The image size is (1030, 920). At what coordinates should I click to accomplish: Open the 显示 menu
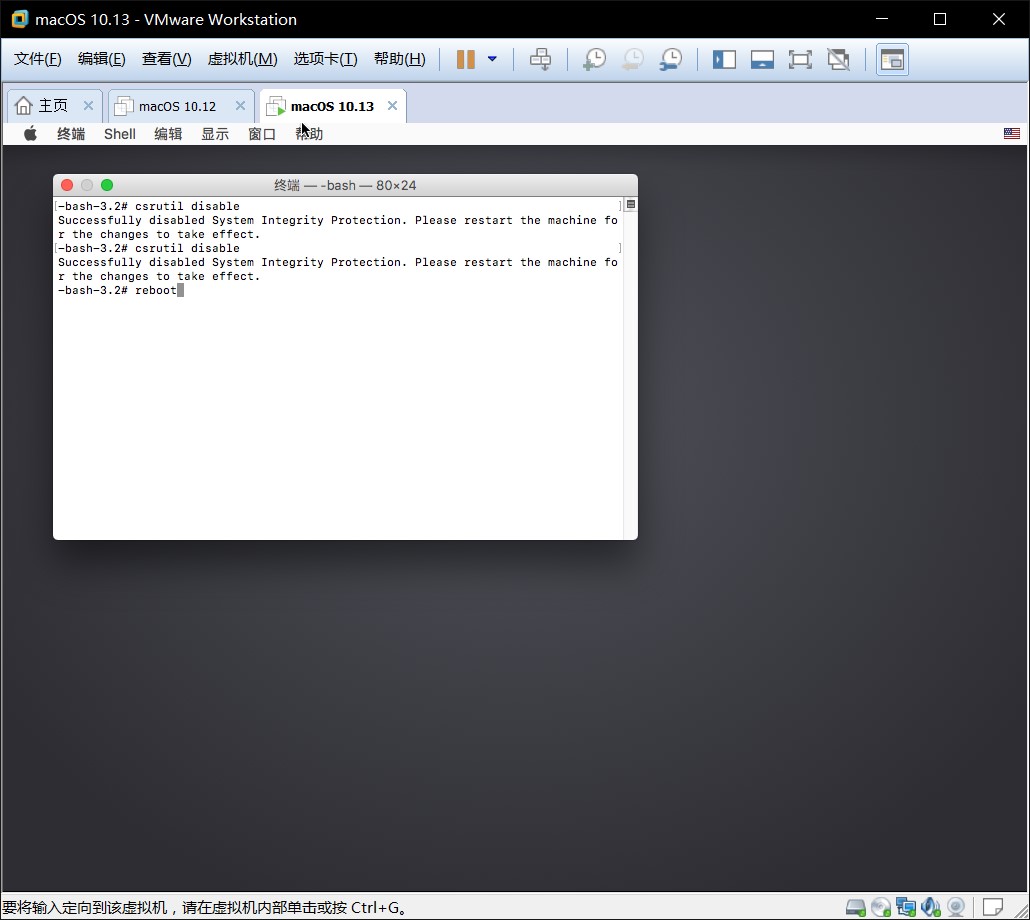point(215,134)
